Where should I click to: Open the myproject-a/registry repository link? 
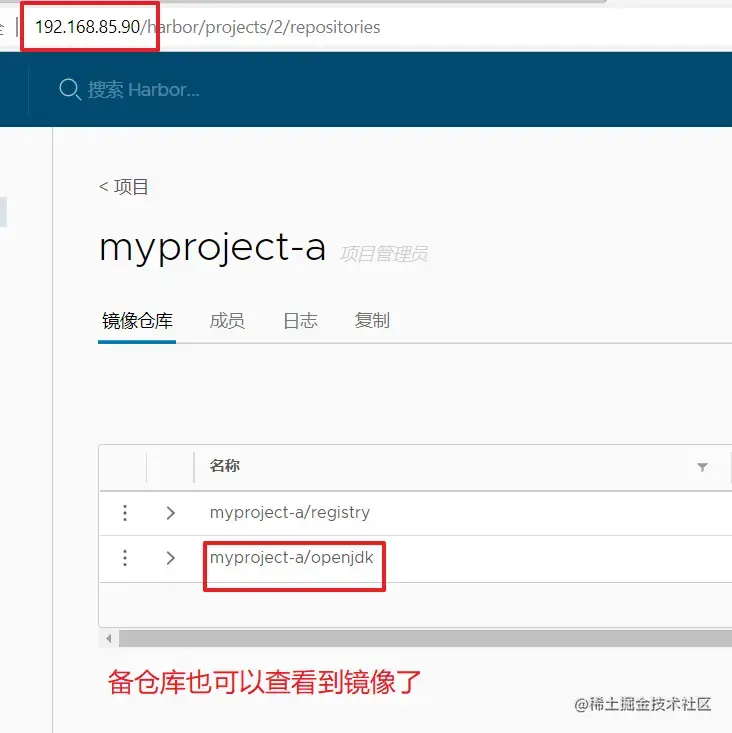[x=290, y=512]
